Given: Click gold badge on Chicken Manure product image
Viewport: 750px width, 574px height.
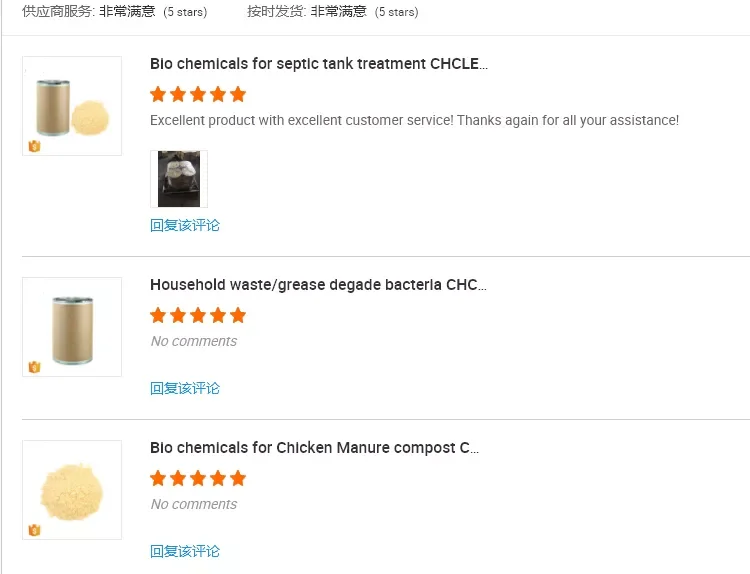Looking at the screenshot, I should click(34, 530).
